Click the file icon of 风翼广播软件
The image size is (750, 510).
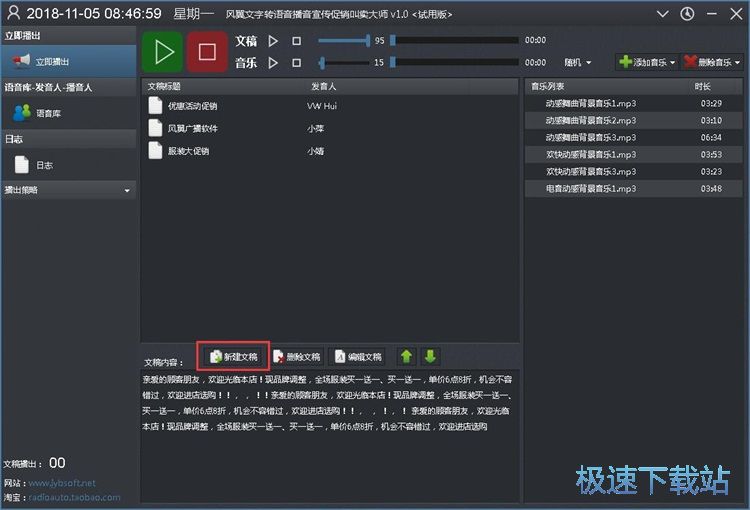[x=155, y=128]
